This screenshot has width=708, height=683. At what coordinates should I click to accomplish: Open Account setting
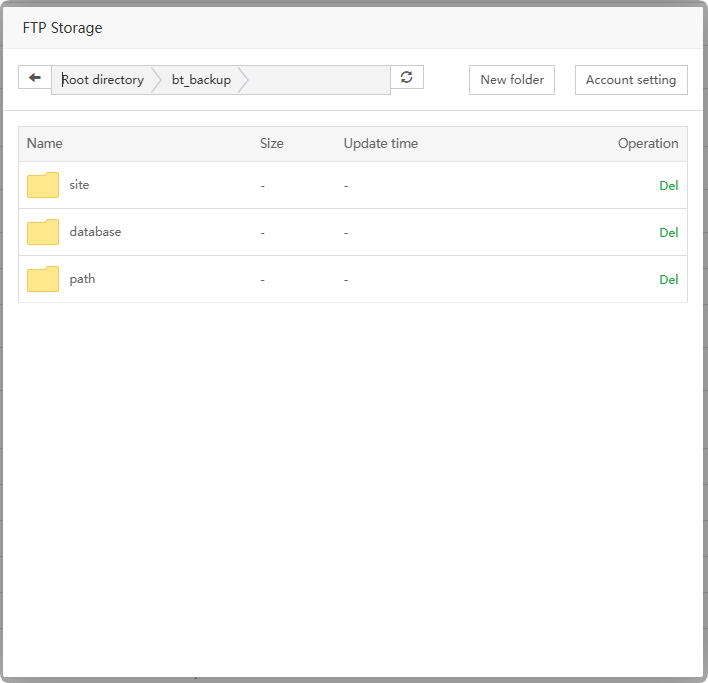click(631, 80)
